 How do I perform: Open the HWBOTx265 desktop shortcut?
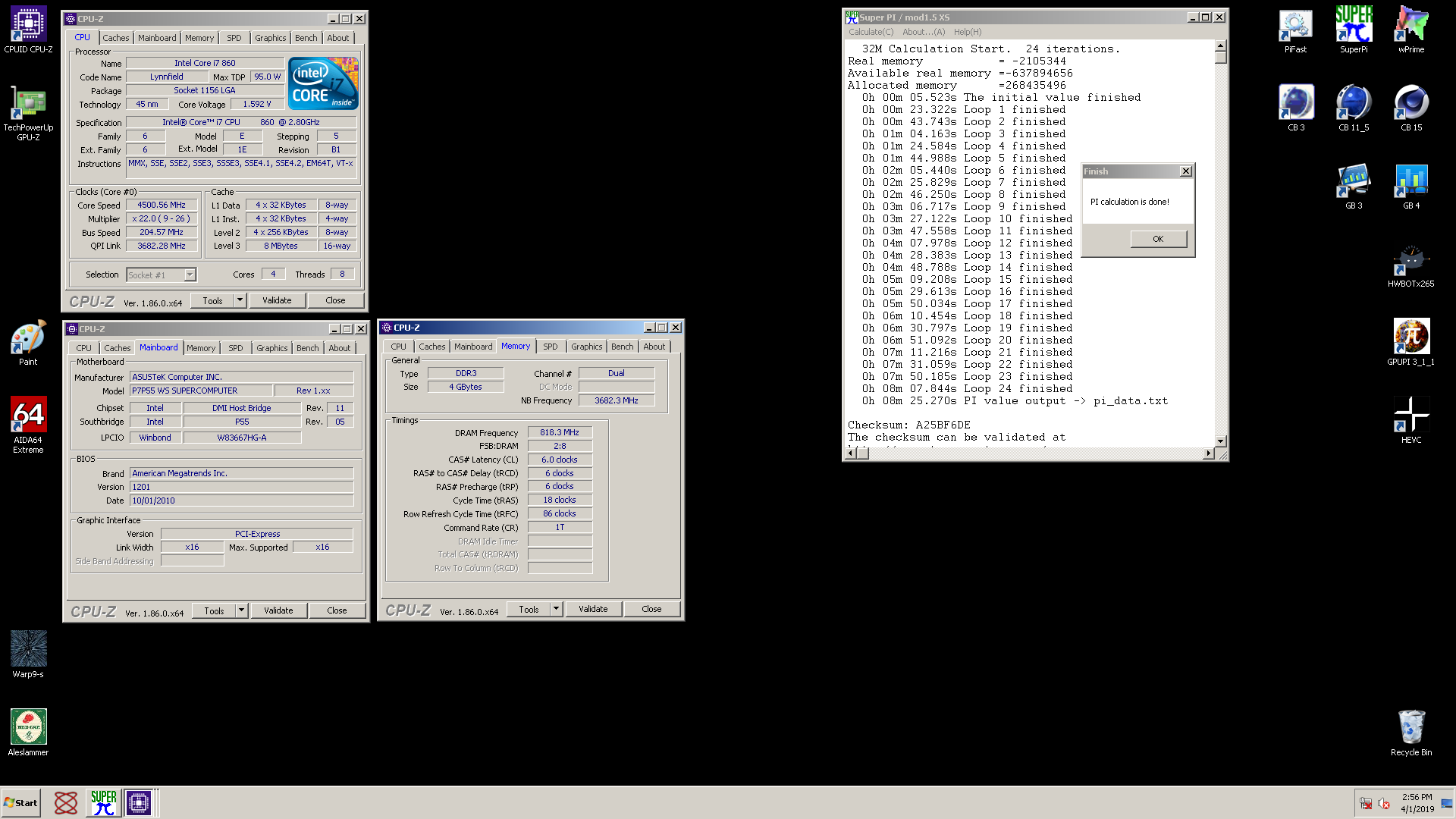[1411, 265]
